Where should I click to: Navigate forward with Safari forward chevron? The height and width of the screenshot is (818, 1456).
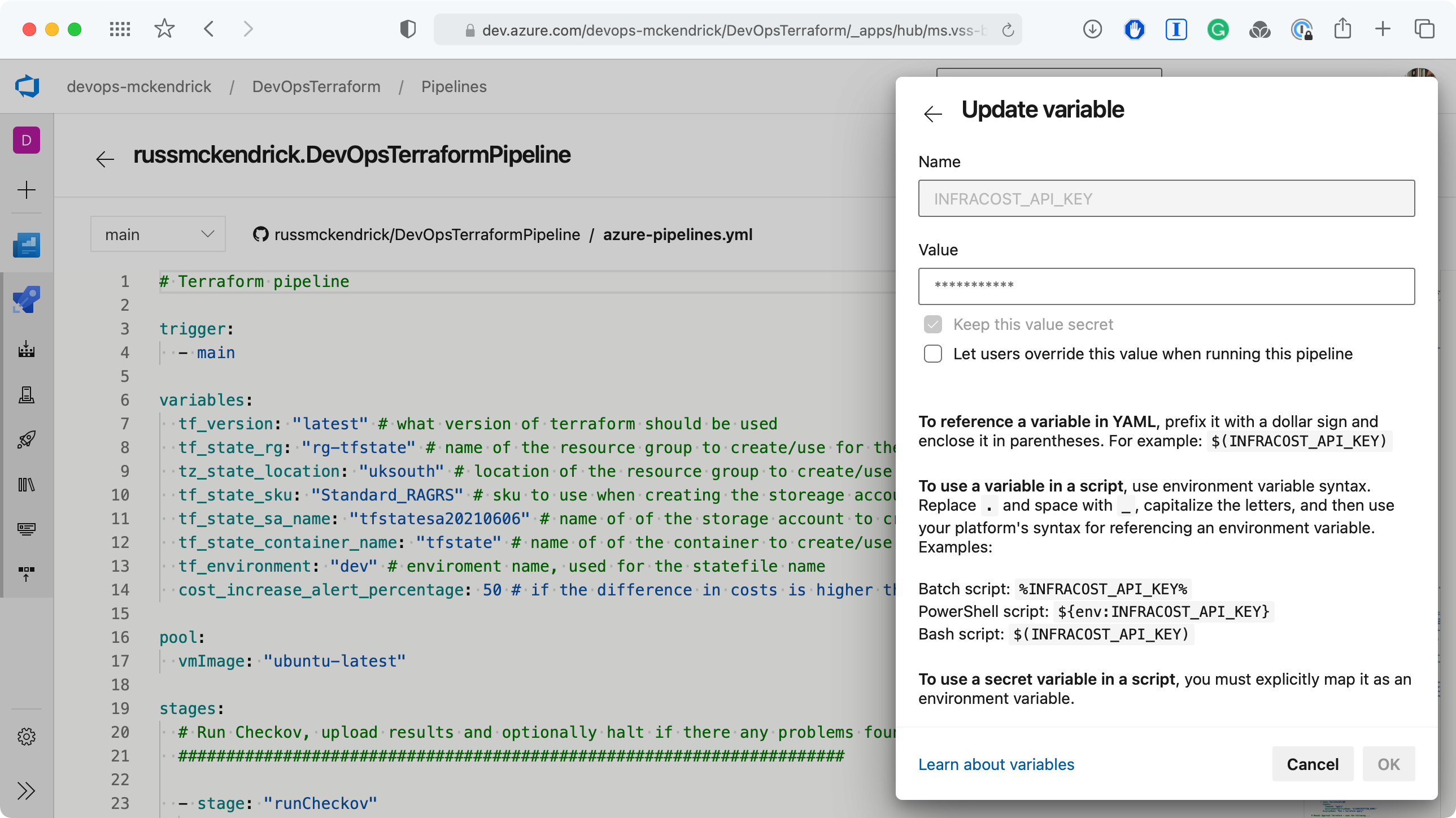point(247,29)
